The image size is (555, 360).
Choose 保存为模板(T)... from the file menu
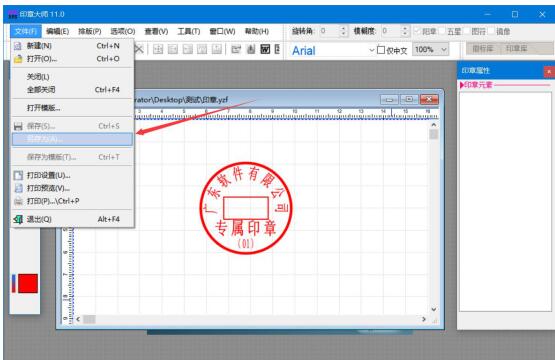coord(73,157)
